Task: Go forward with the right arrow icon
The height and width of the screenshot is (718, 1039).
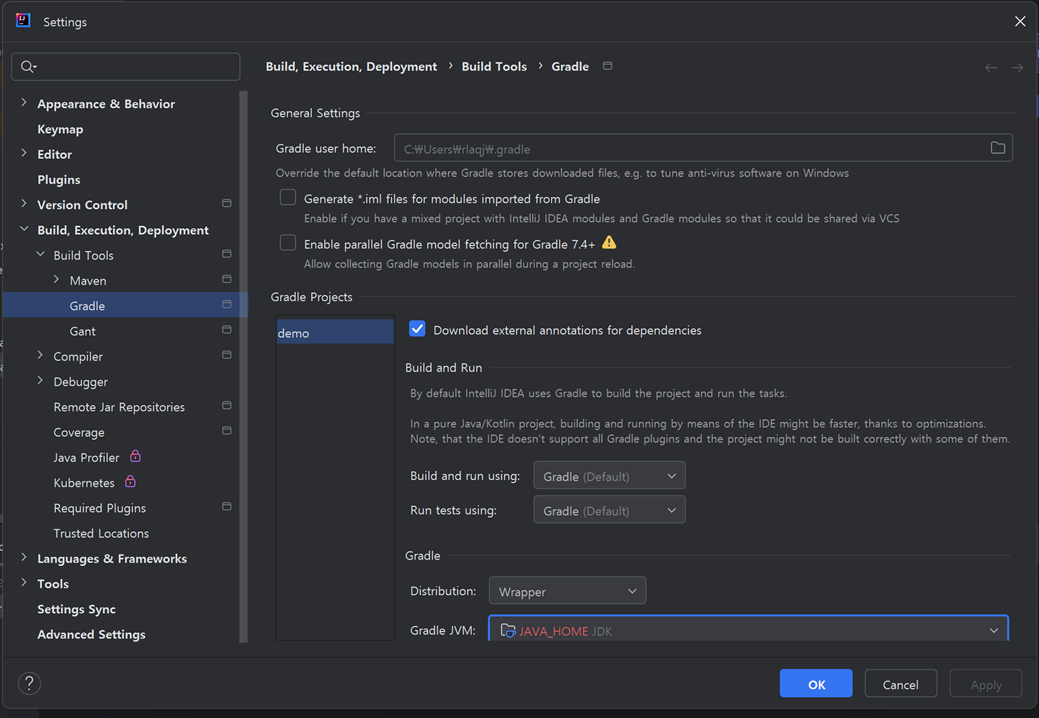Action: pos(1016,68)
